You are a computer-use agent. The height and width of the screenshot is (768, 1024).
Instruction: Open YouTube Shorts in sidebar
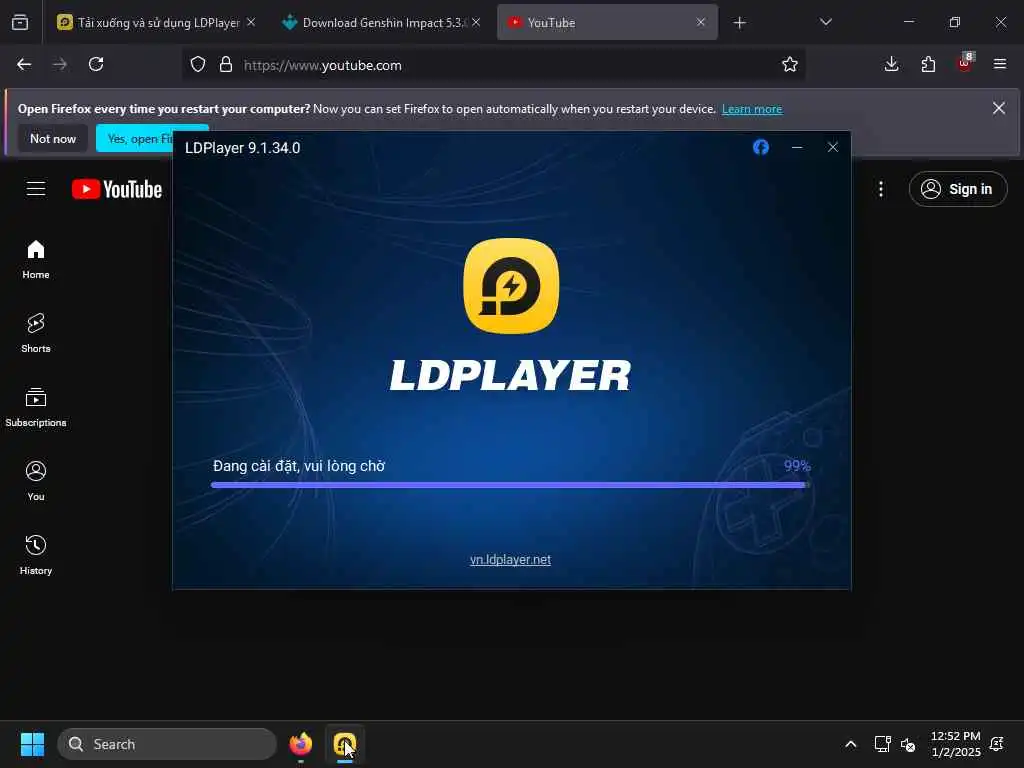[36, 333]
